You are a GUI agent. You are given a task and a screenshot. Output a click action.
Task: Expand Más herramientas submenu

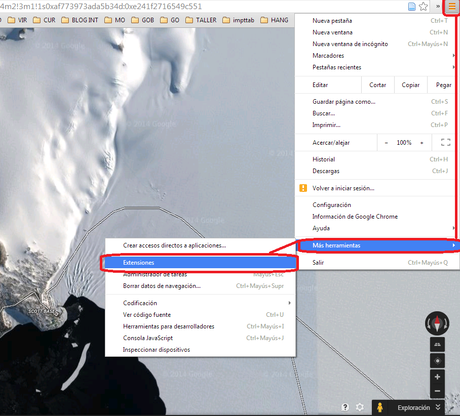[378, 246]
